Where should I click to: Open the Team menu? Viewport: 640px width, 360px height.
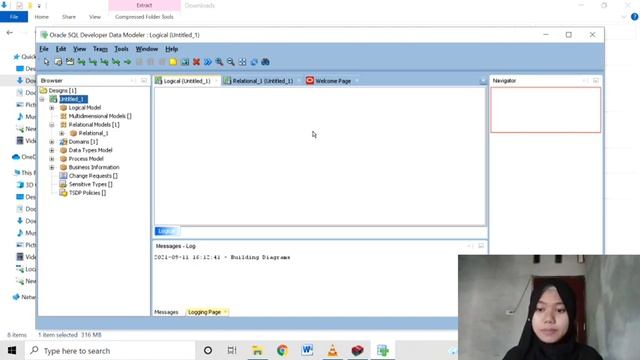[x=100, y=49]
